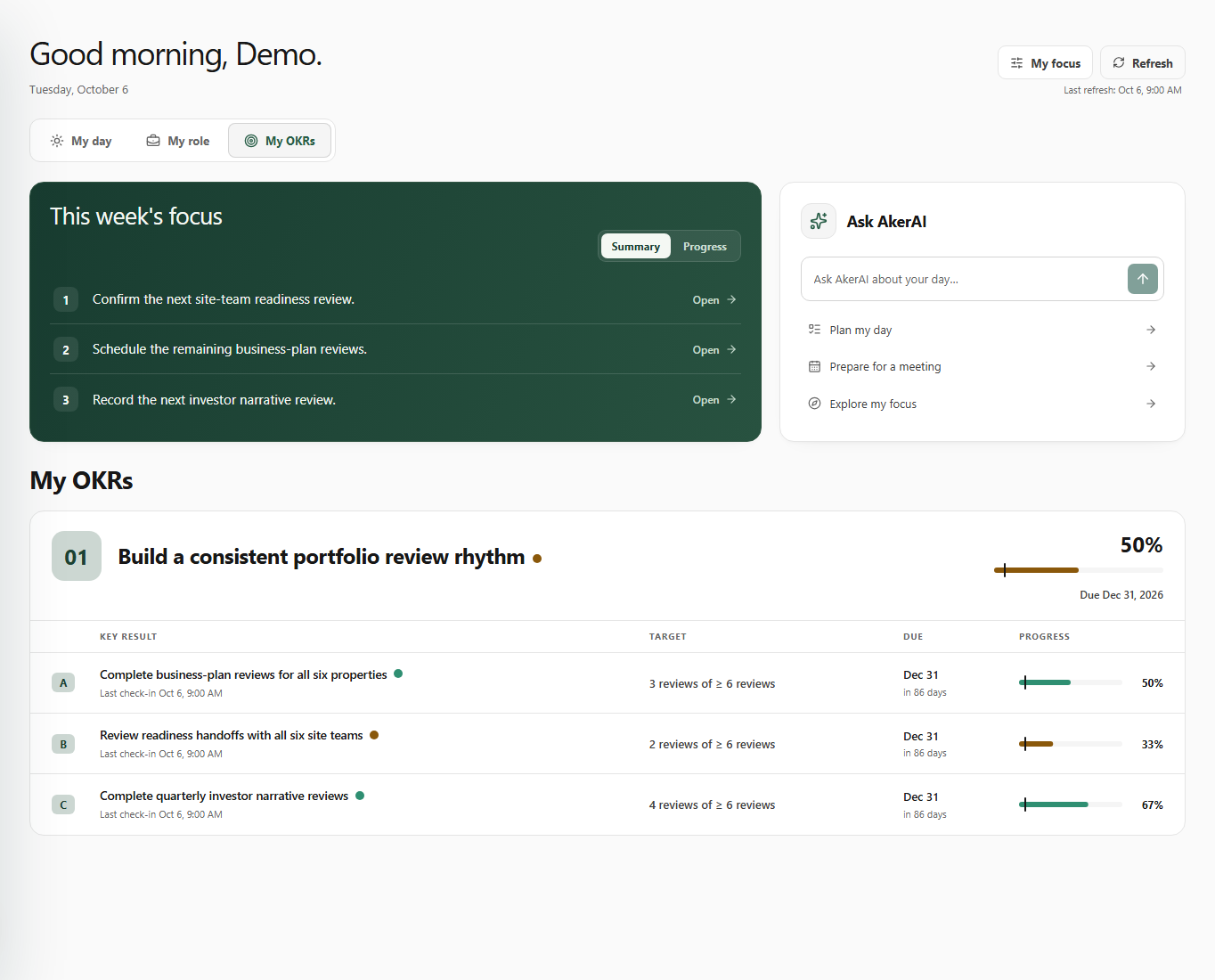Select the My OKRs tab
Viewport: 1215px width, 980px height.
tap(280, 141)
